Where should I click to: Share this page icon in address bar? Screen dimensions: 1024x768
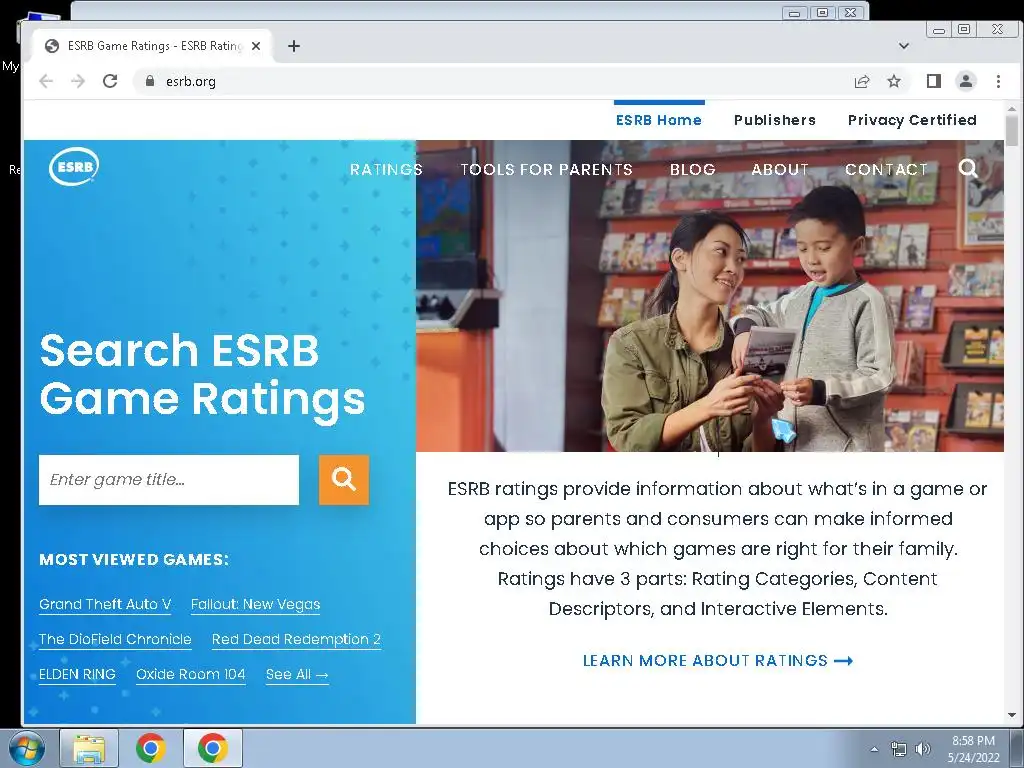tap(862, 81)
